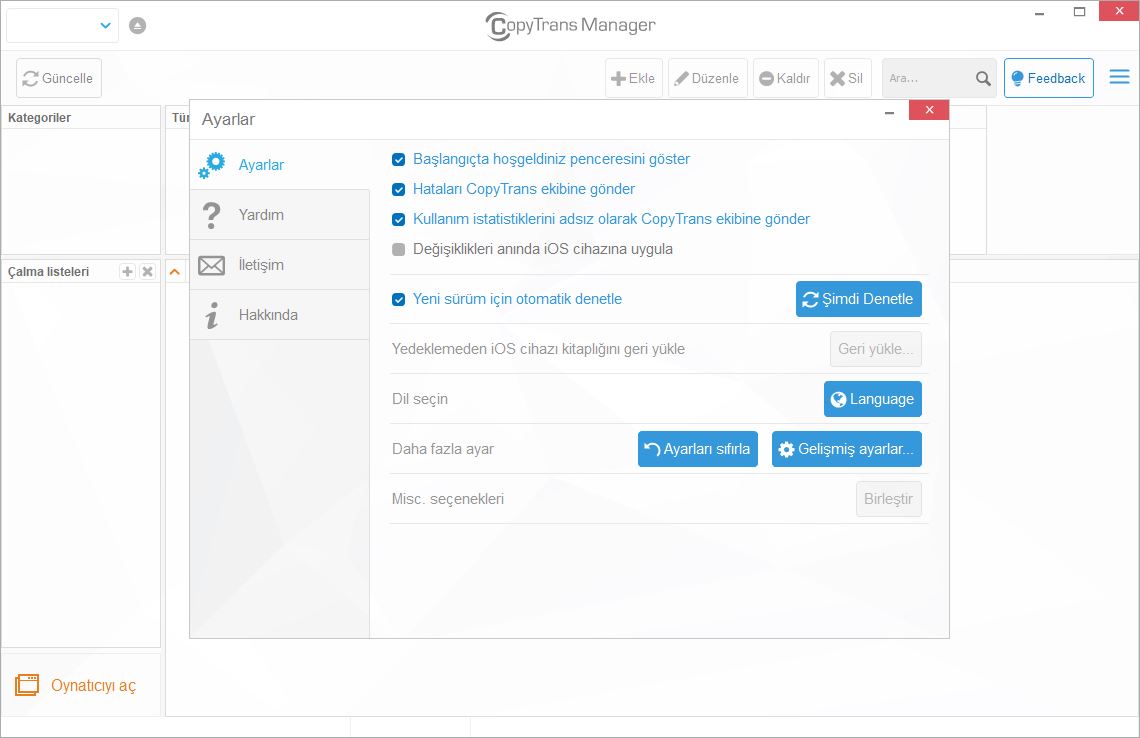Close the Ayarlar dialog
The height and width of the screenshot is (738, 1140).
pos(929,110)
